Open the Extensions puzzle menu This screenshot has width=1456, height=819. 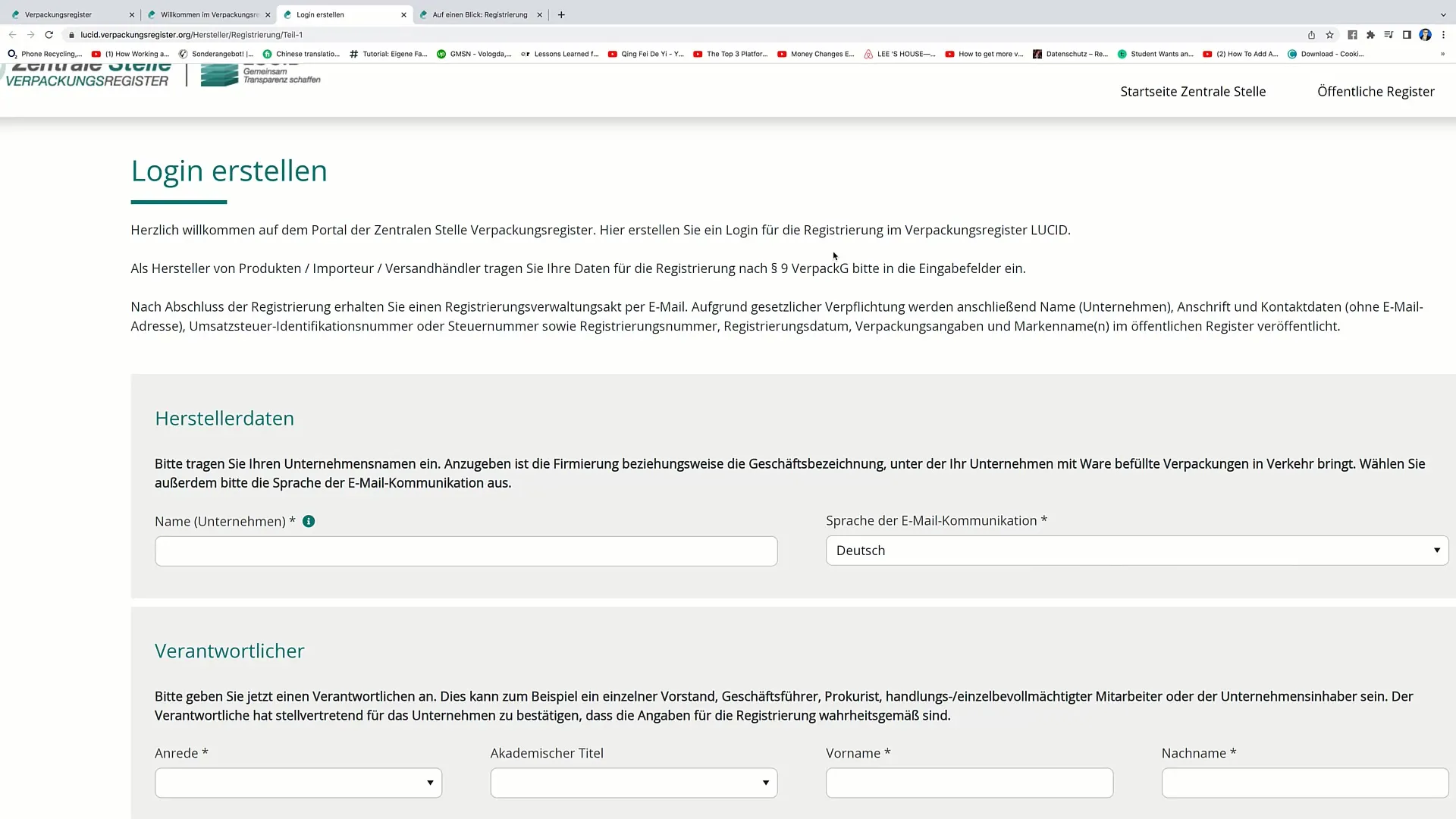coord(1370,35)
